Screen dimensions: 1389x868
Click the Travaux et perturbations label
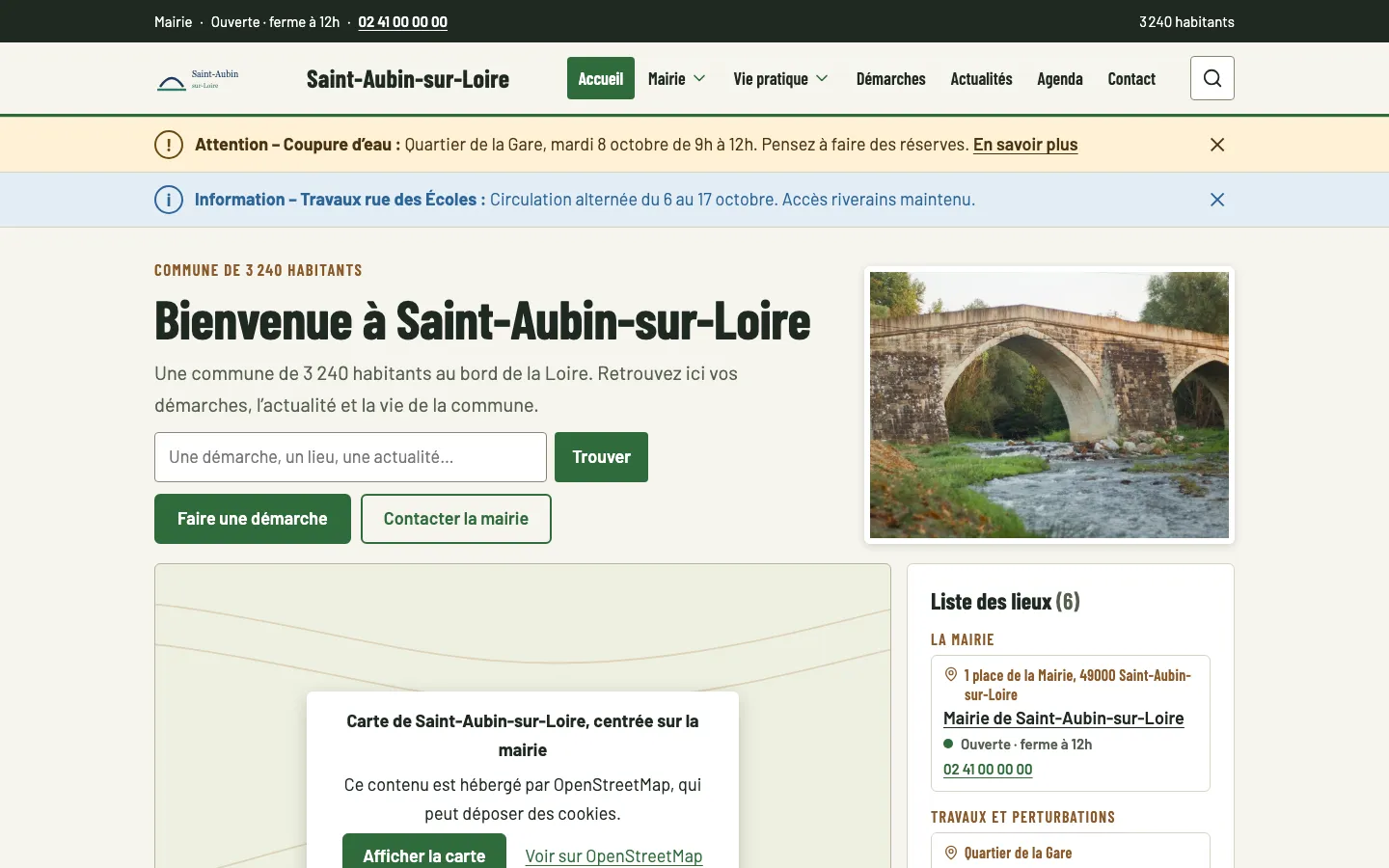(1022, 817)
